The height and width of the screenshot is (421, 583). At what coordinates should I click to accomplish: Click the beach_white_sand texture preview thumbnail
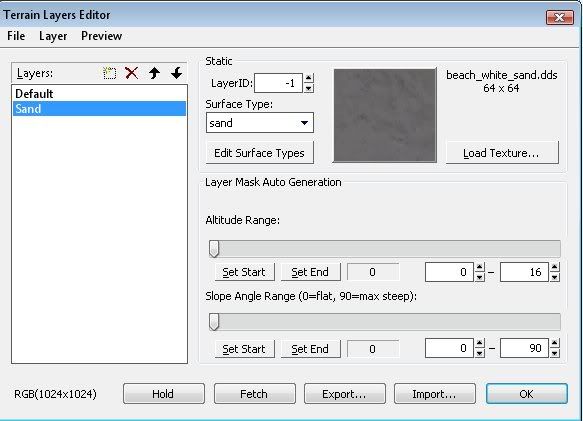coord(385,115)
